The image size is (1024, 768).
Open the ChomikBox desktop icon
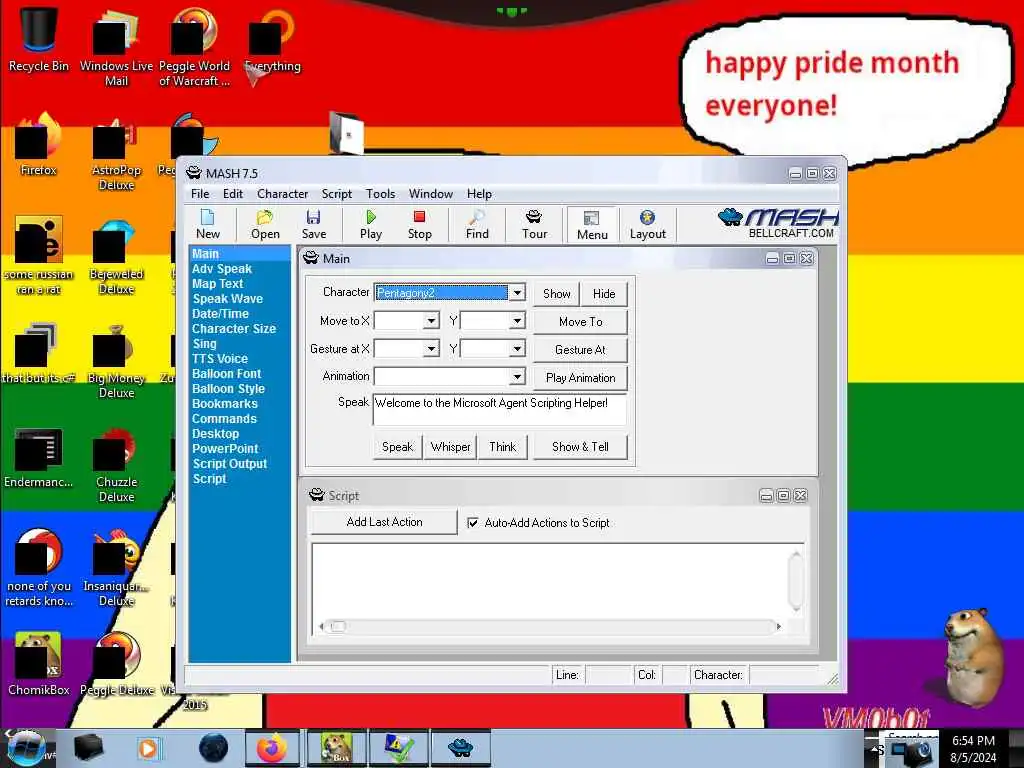[x=39, y=663]
